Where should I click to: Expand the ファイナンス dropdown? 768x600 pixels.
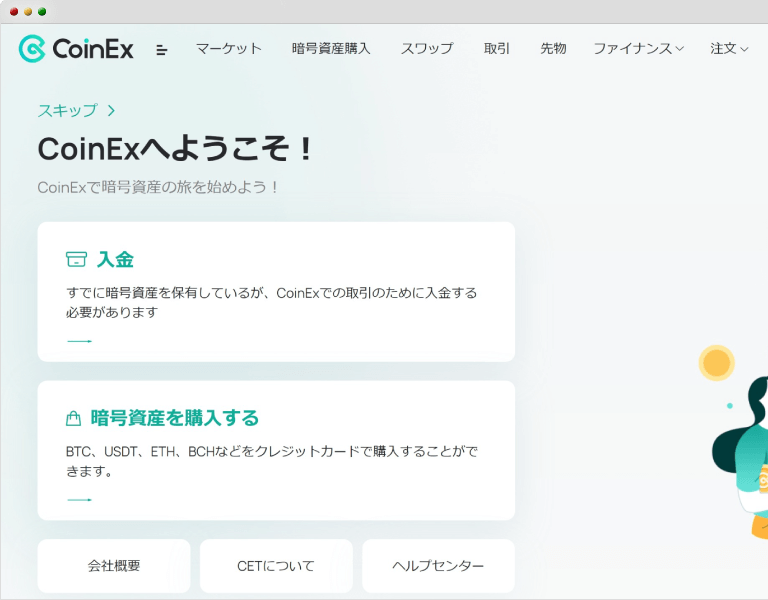coord(639,48)
